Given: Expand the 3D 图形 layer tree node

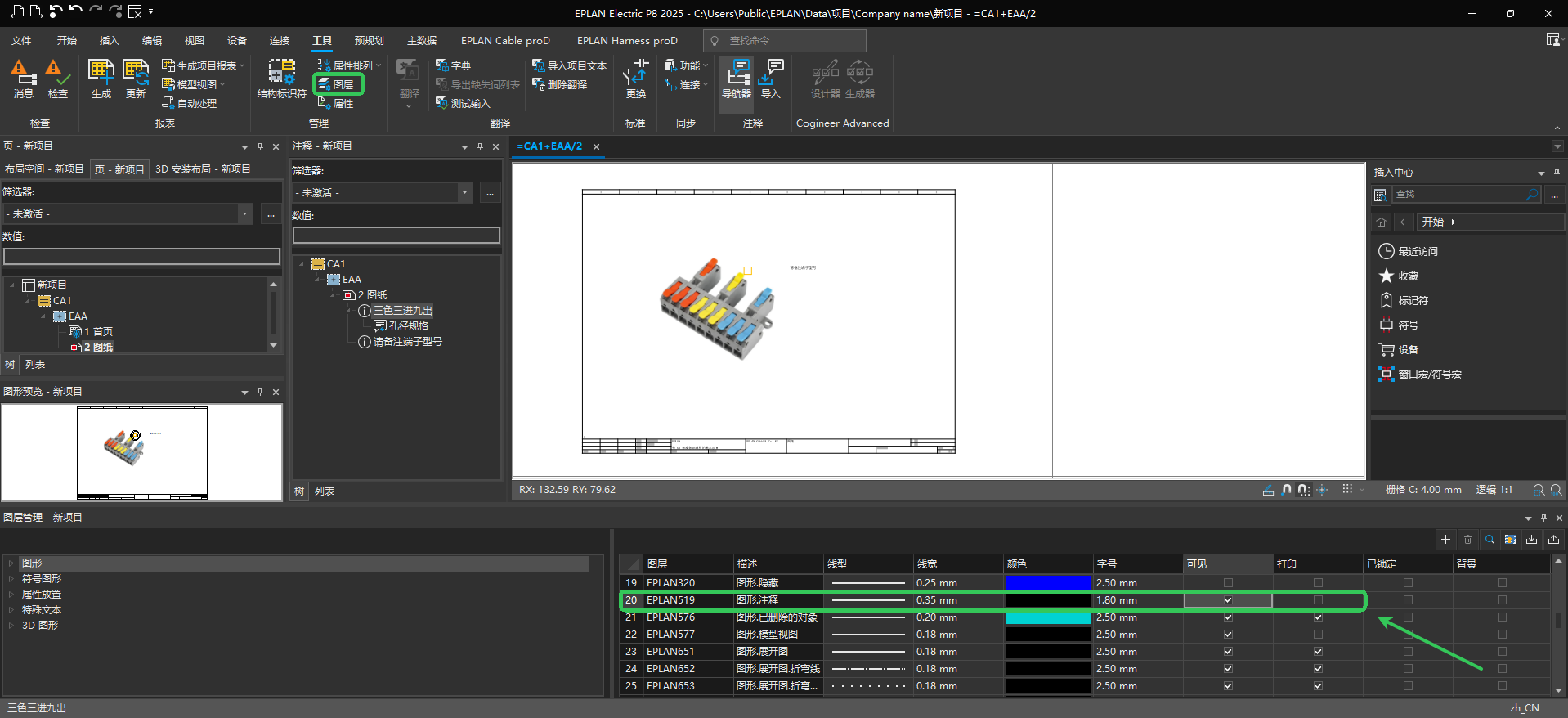Looking at the screenshot, I should tap(11, 626).
